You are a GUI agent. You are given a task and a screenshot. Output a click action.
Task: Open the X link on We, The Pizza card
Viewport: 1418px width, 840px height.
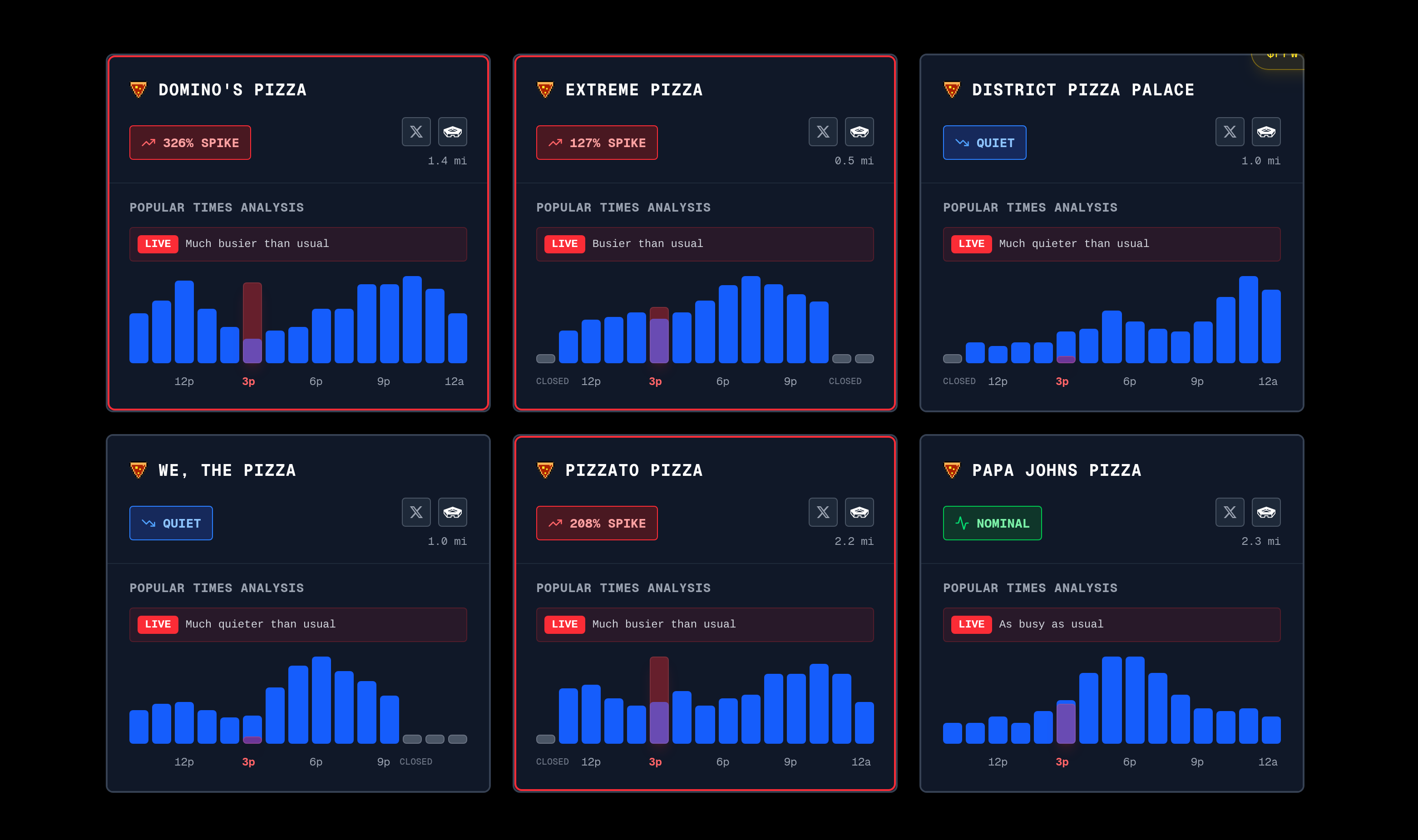pyautogui.click(x=416, y=512)
